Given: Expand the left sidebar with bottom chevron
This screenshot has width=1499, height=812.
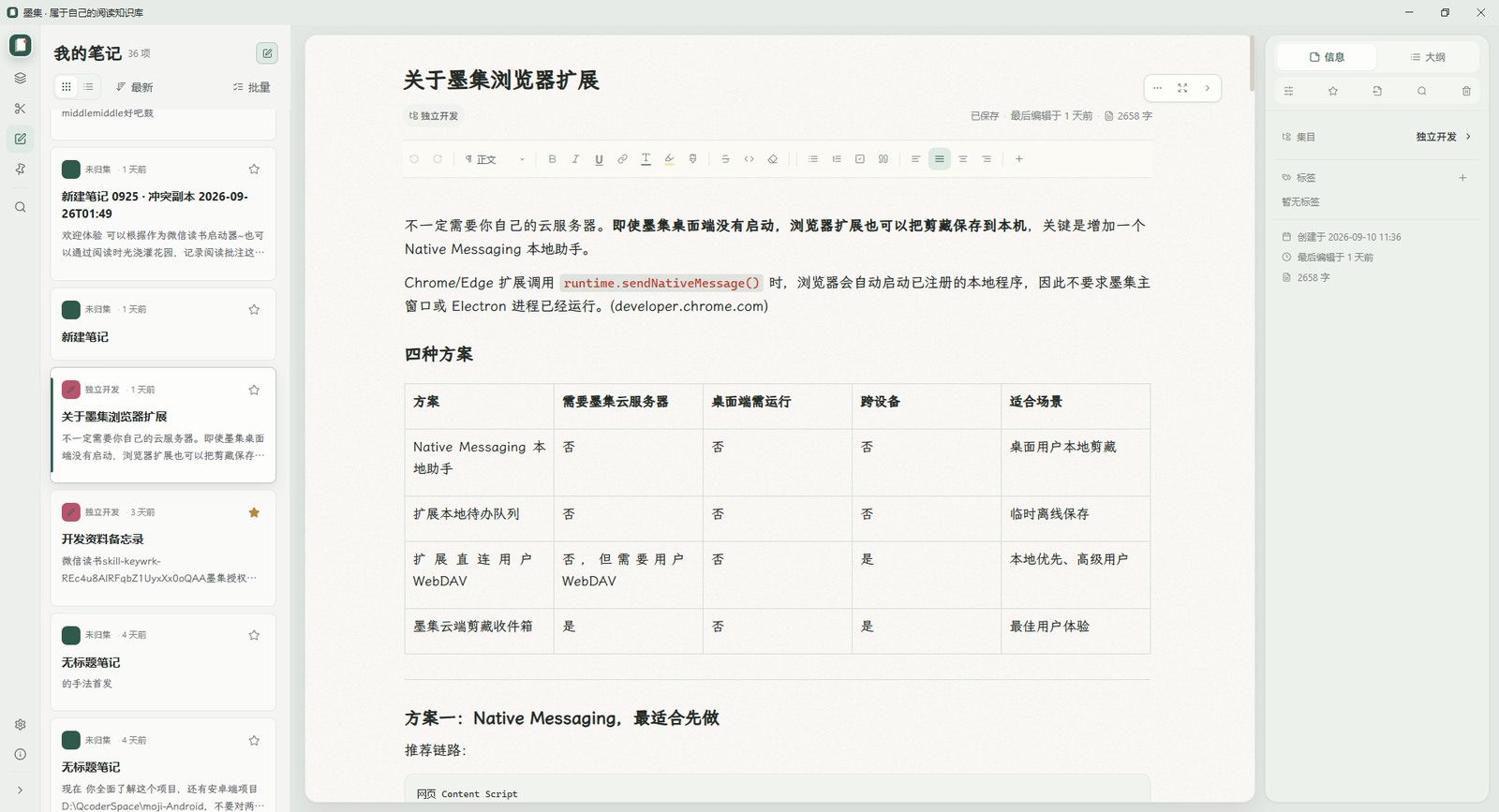Looking at the screenshot, I should [20, 790].
